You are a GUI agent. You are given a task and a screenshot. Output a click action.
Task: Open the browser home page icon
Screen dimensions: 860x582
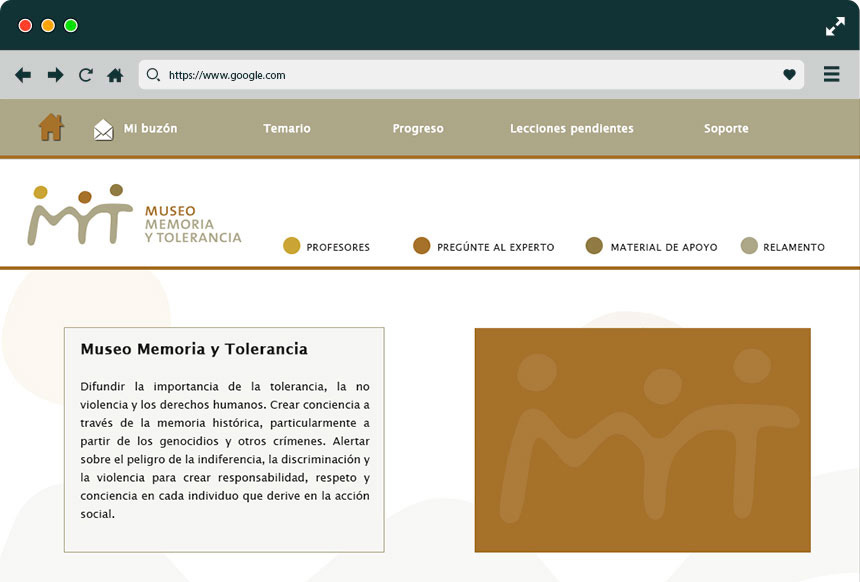(115, 75)
